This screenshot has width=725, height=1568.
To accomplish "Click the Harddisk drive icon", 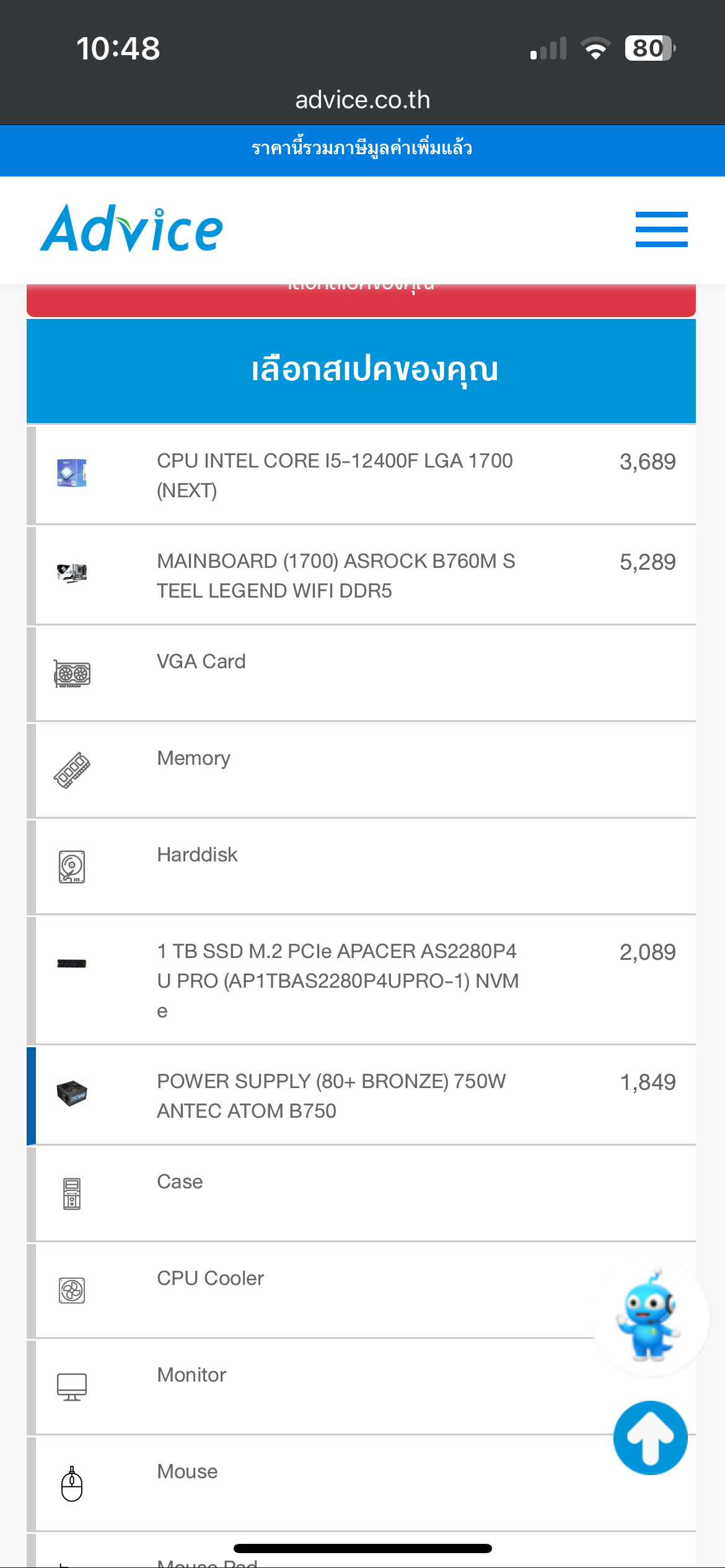I will pos(72,867).
